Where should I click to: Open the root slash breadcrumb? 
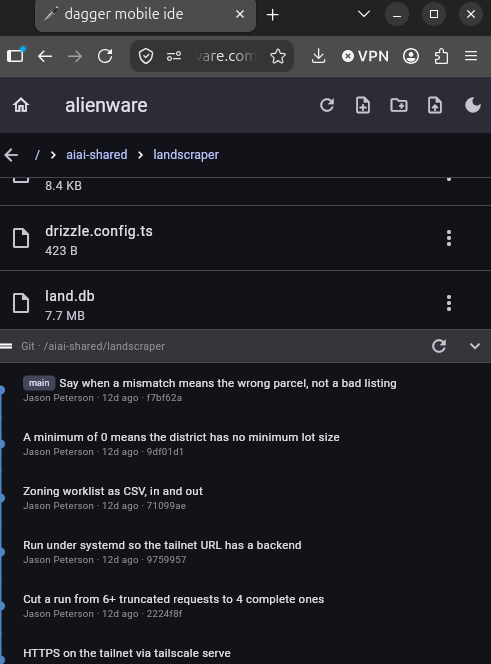(x=37, y=155)
